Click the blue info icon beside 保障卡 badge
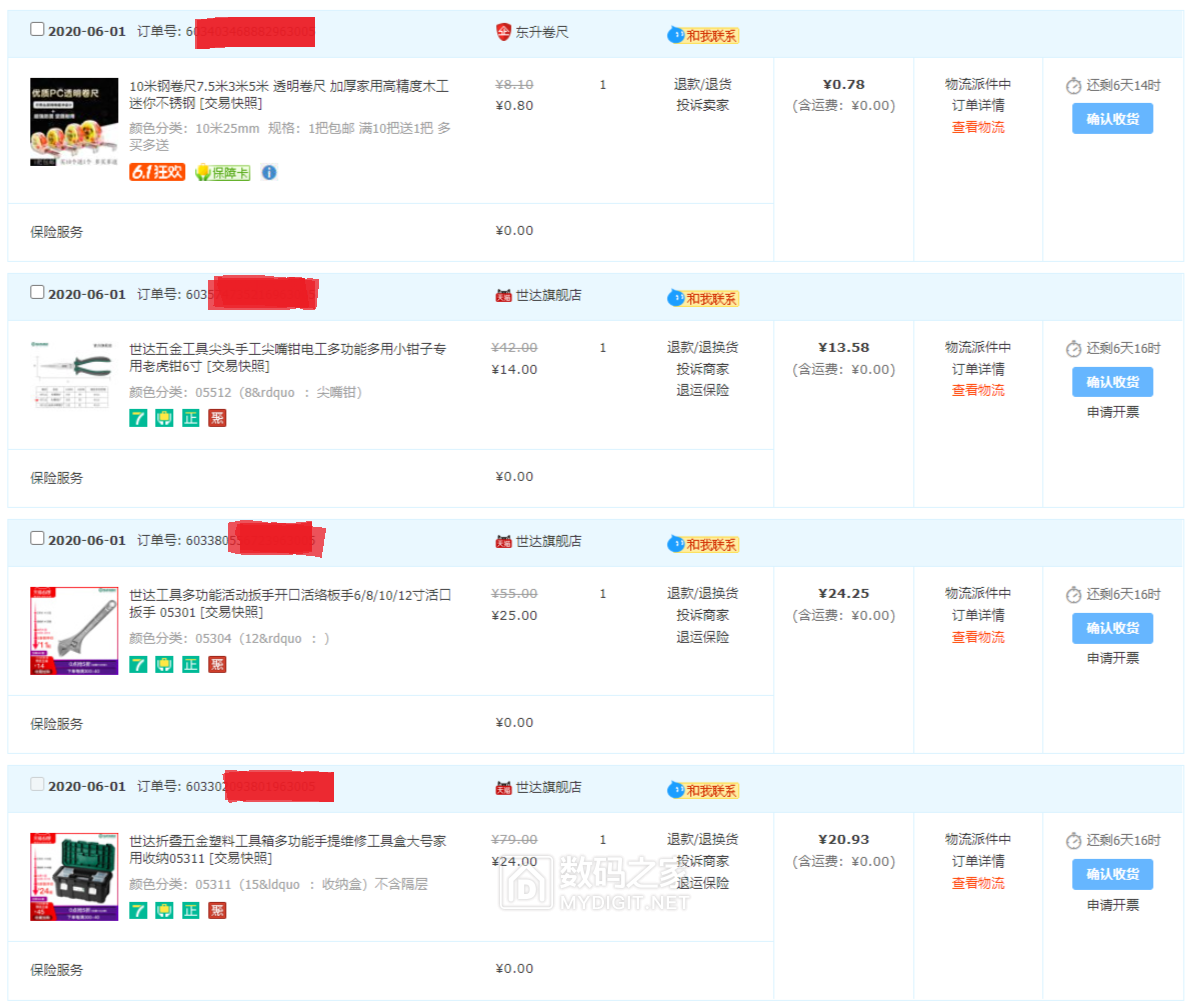Image resolution: width=1193 pixels, height=1004 pixels. pos(269,172)
